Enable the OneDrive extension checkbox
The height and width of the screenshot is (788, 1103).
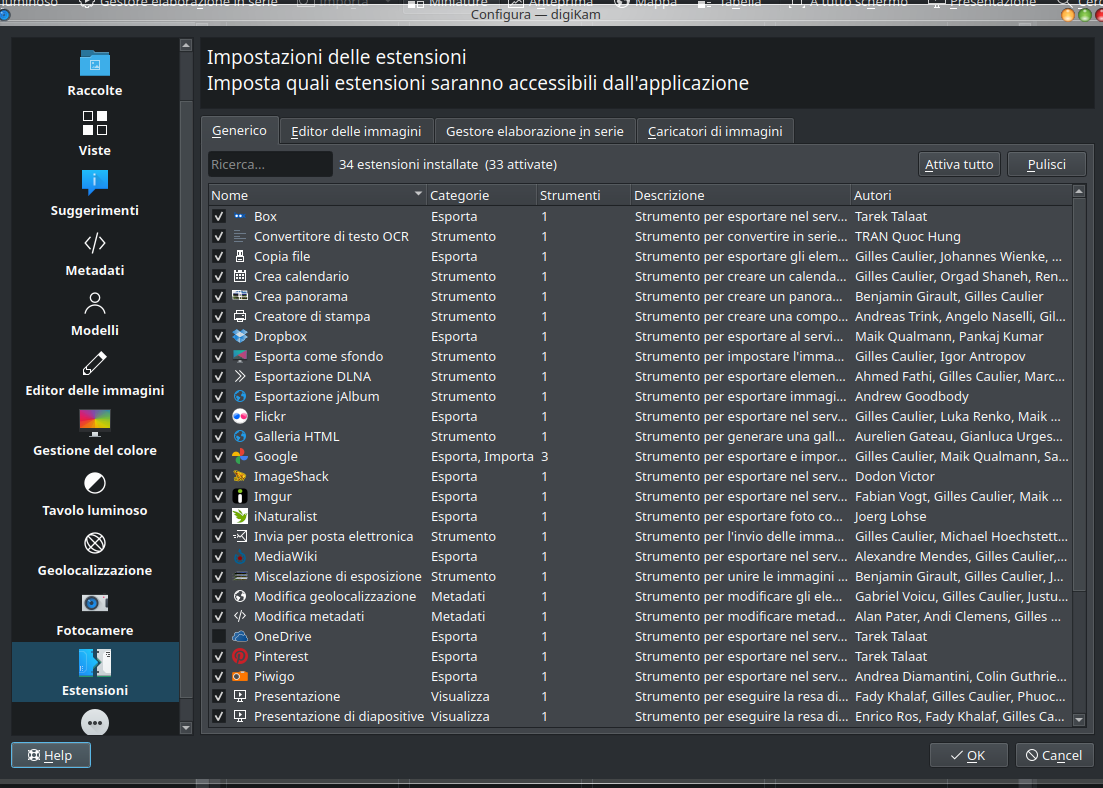pos(219,636)
